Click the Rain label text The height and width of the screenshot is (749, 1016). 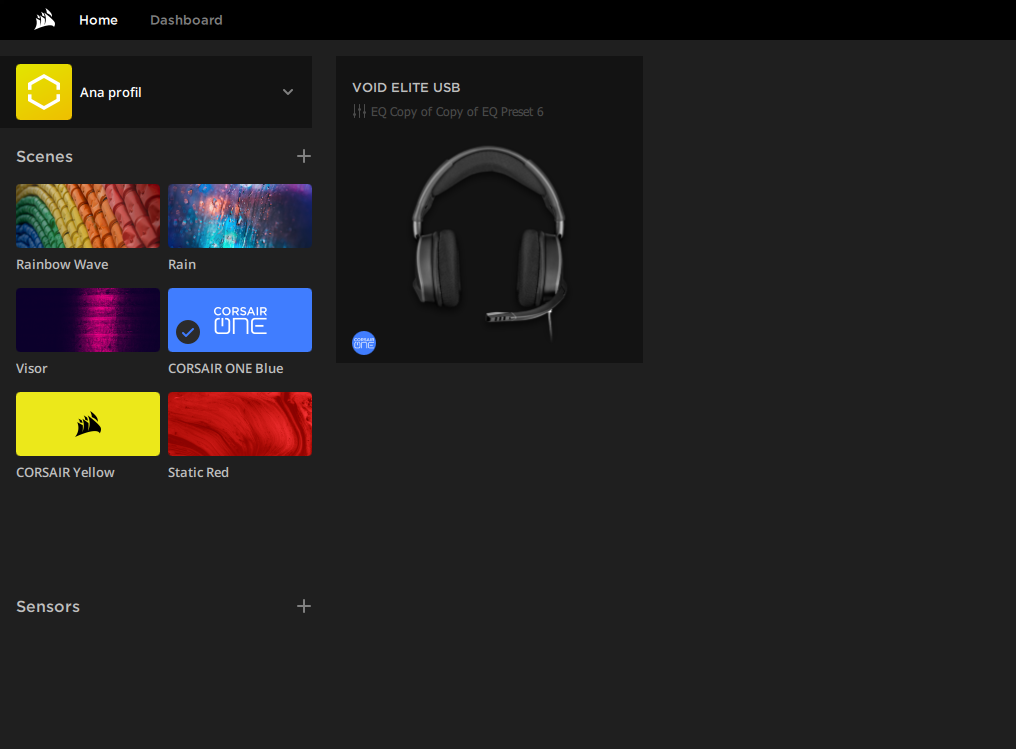[182, 264]
